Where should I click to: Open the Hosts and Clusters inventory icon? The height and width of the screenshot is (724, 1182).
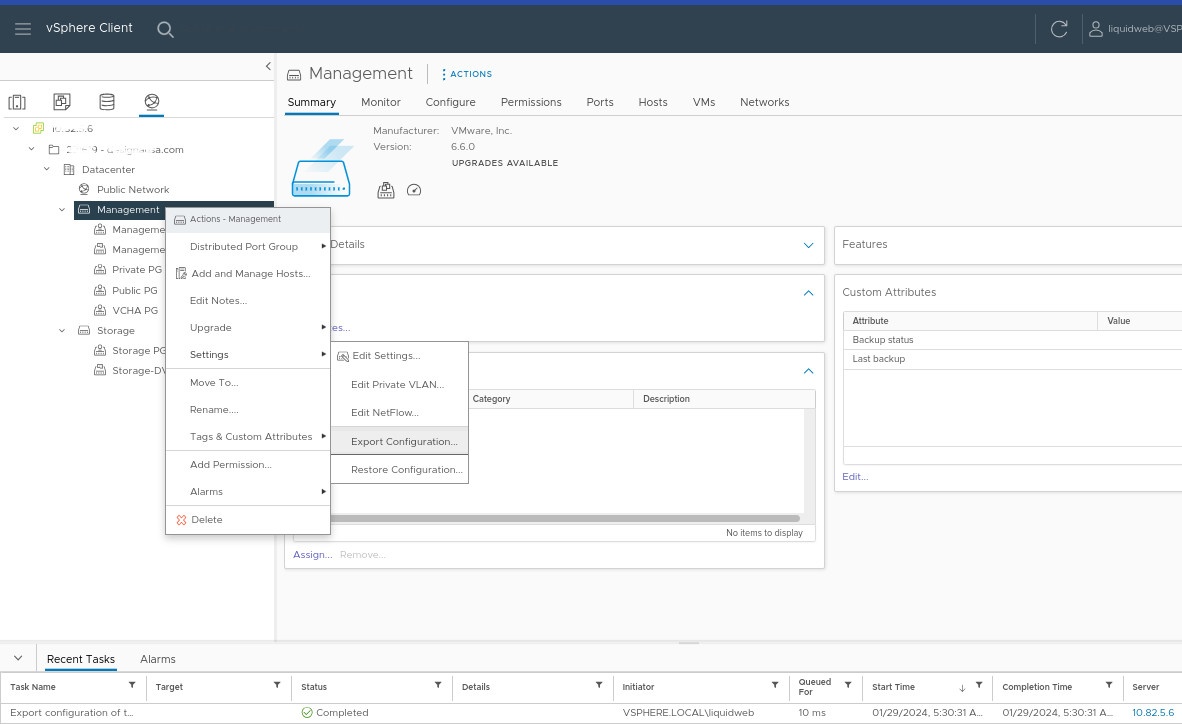tap(17, 102)
